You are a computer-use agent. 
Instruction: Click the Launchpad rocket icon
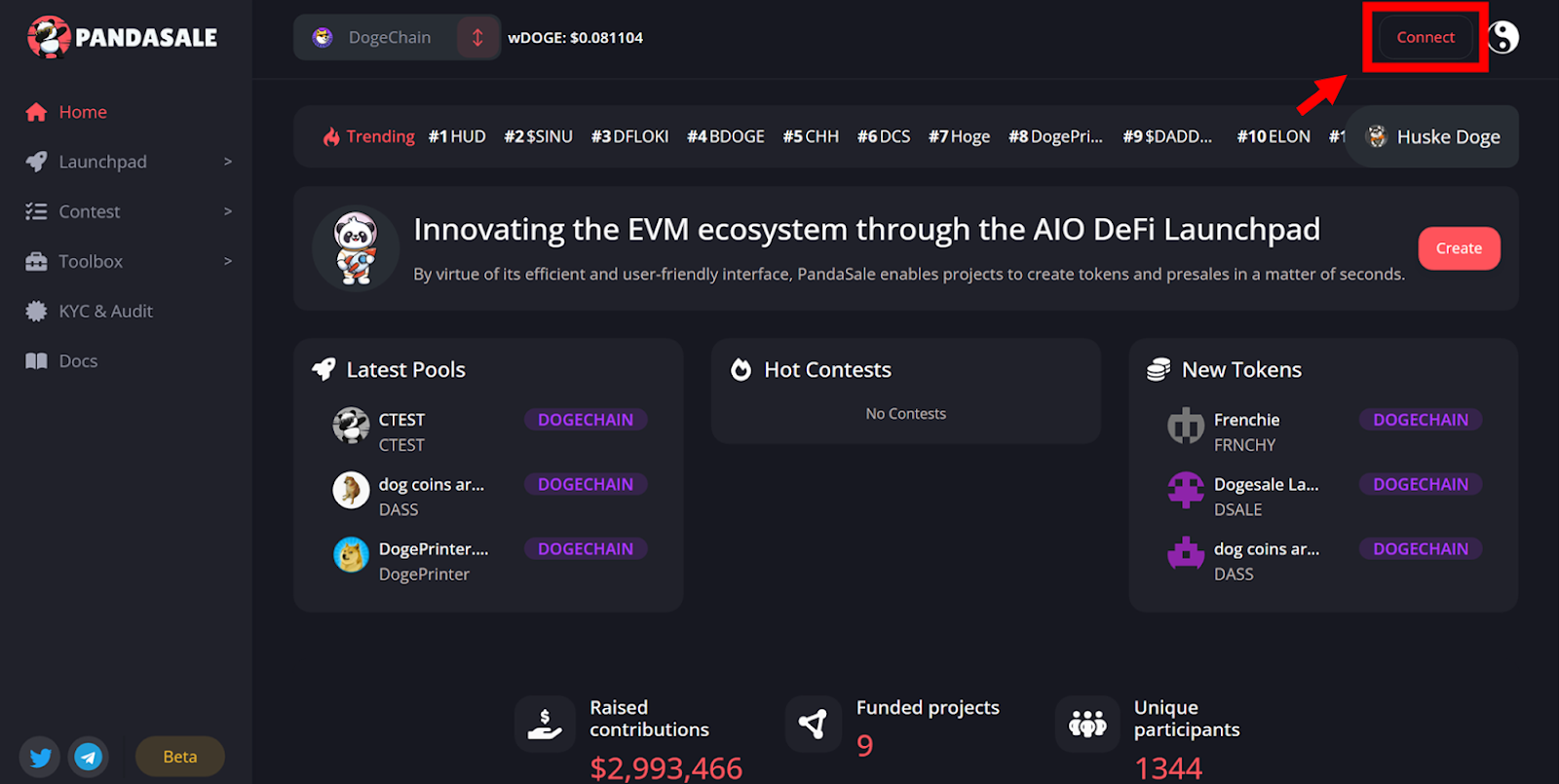(x=36, y=162)
